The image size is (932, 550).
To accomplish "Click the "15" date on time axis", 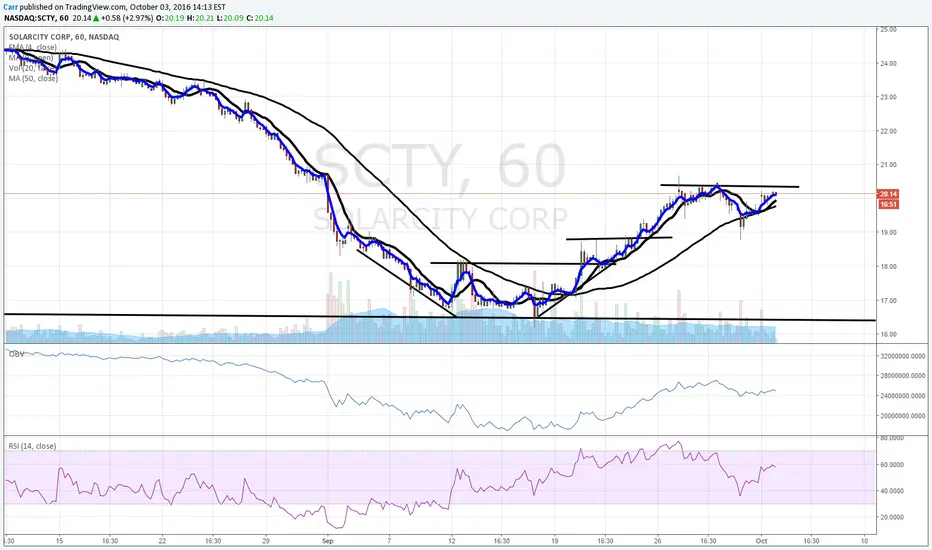I will coord(59,541).
